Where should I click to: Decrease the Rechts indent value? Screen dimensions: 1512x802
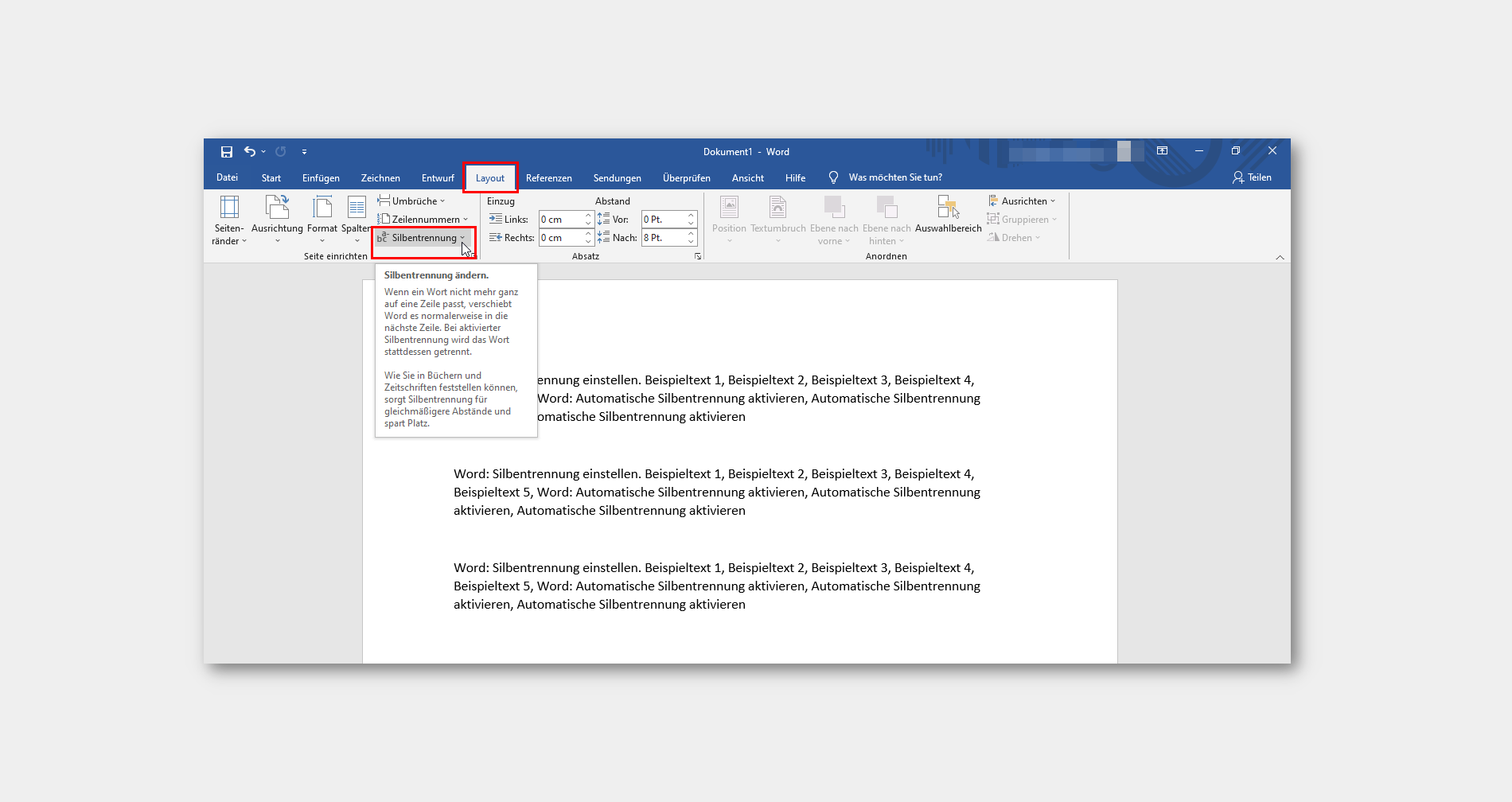(589, 242)
